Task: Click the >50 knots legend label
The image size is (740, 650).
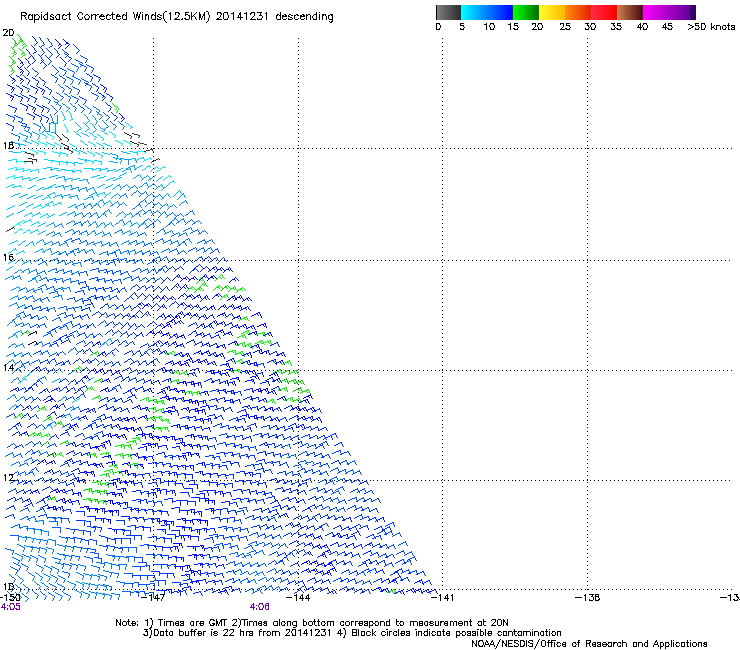Action: pyautogui.click(x=711, y=27)
